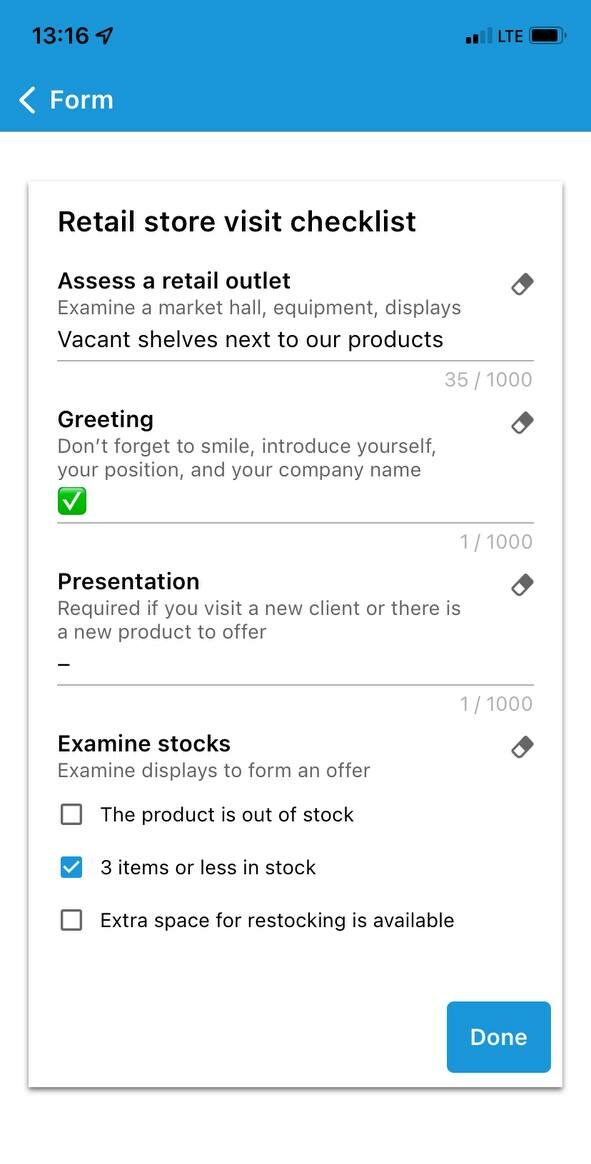Tap the battery indicator icon

(x=548, y=36)
